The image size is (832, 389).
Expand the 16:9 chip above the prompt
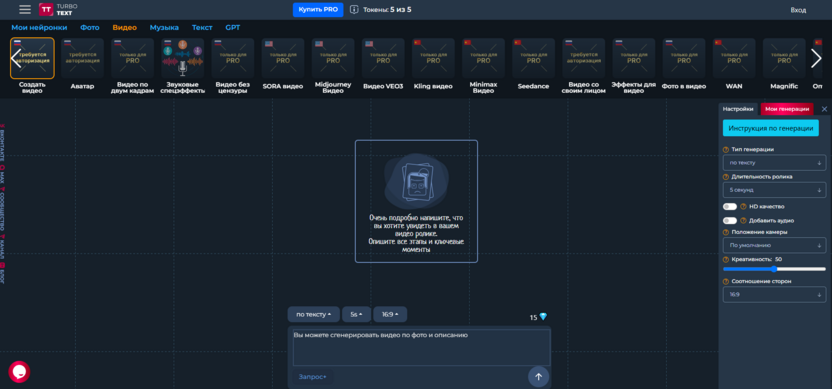(390, 314)
